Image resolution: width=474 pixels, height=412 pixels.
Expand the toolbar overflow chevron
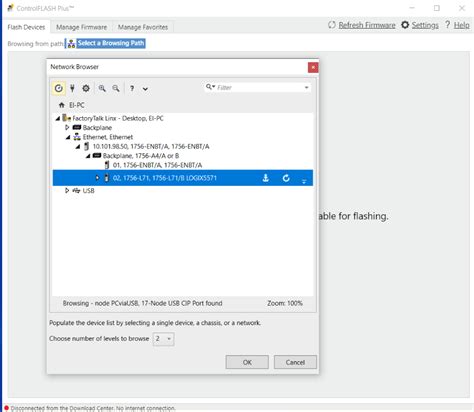(145, 89)
